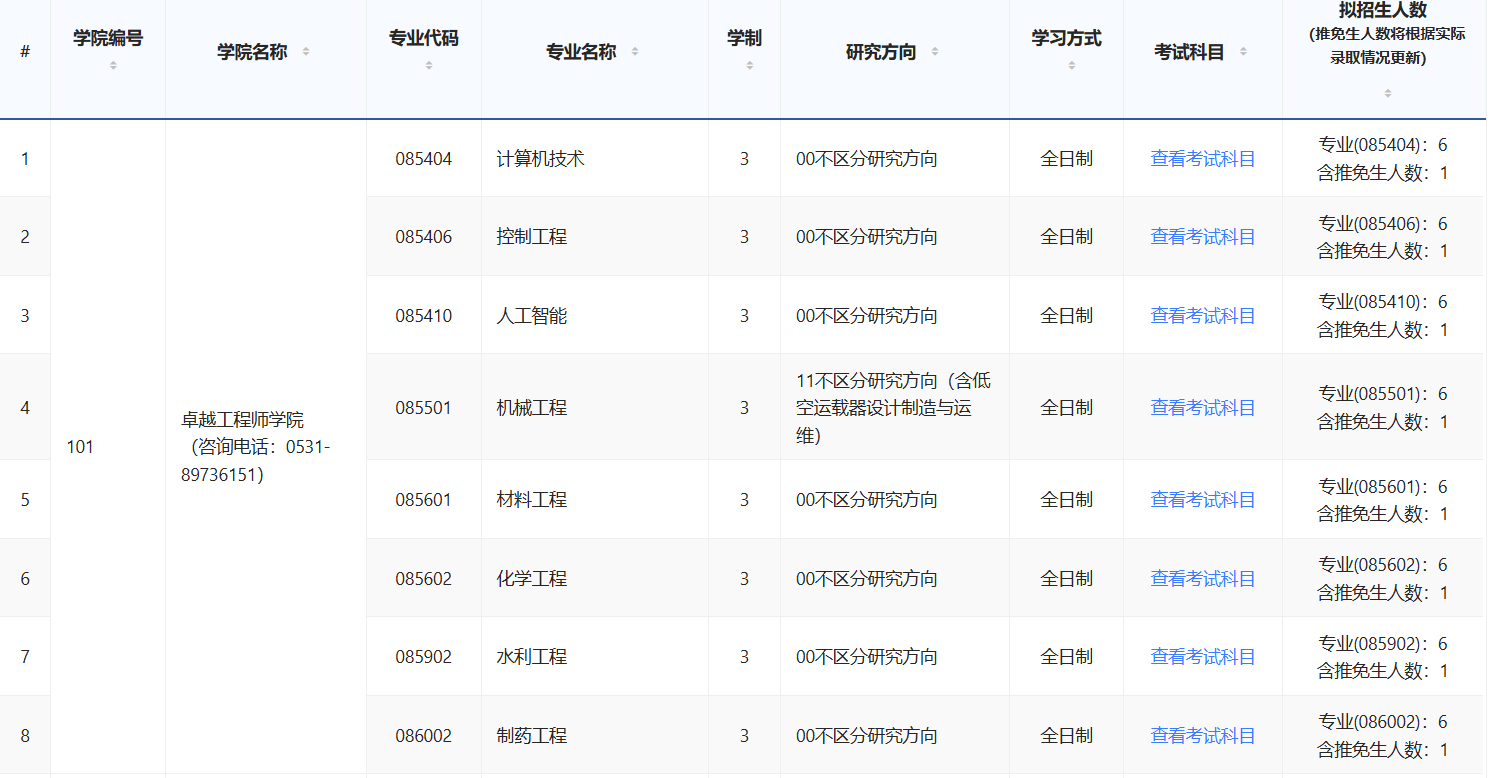
Task: Click the # column header
Action: pos(25,52)
